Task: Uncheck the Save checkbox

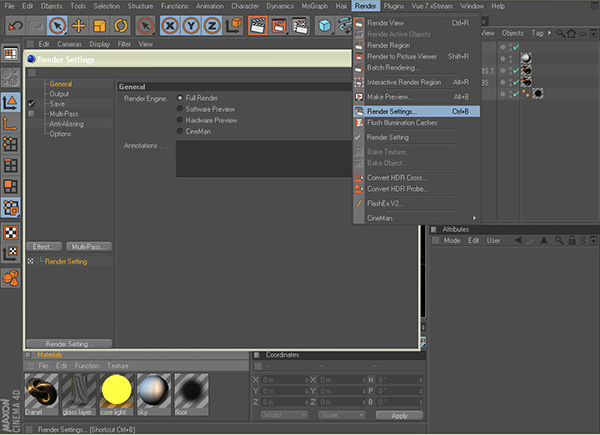Action: coord(31,103)
